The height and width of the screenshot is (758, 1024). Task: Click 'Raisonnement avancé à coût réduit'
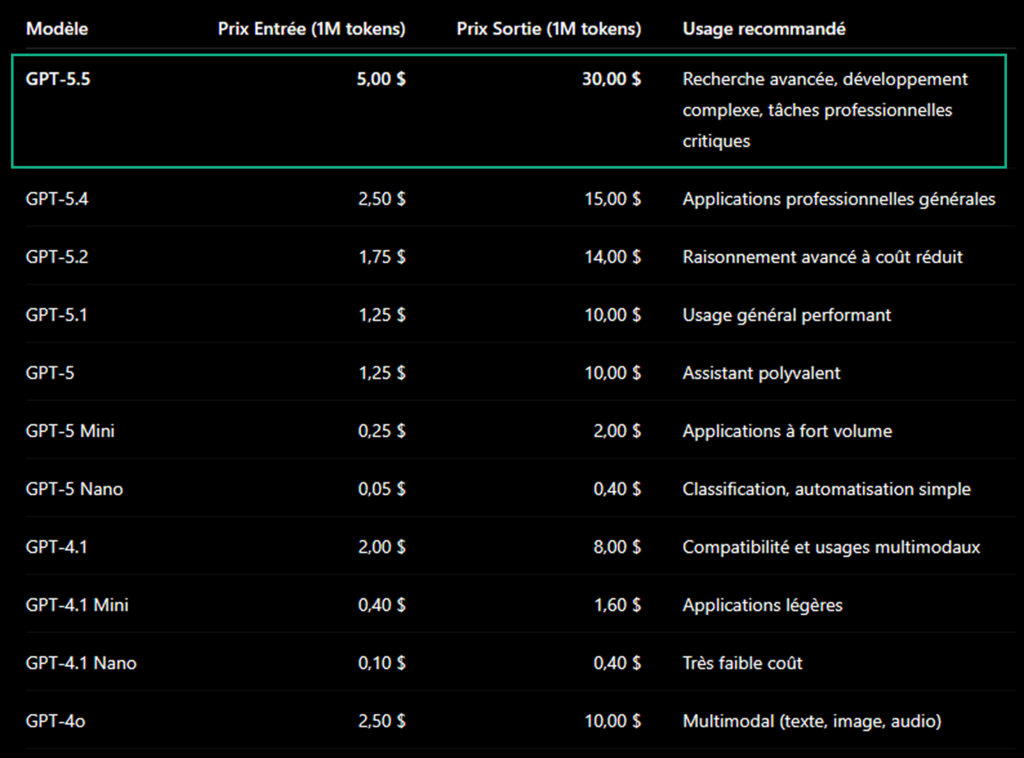823,257
